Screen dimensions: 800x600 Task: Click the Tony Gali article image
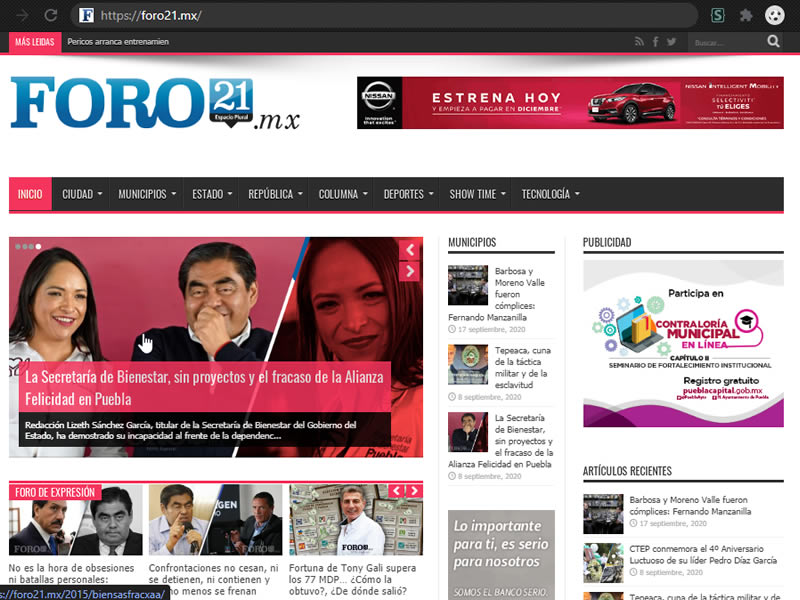tap(356, 519)
